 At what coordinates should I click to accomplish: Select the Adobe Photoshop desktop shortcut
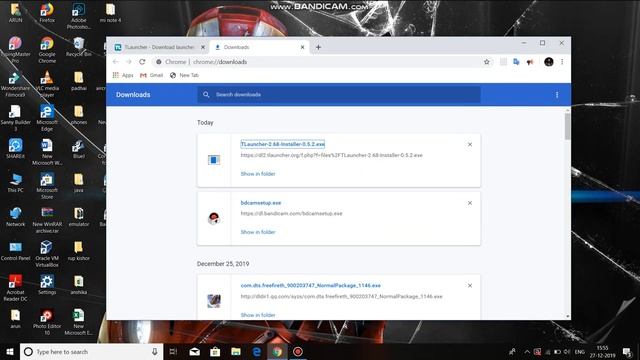point(78,16)
